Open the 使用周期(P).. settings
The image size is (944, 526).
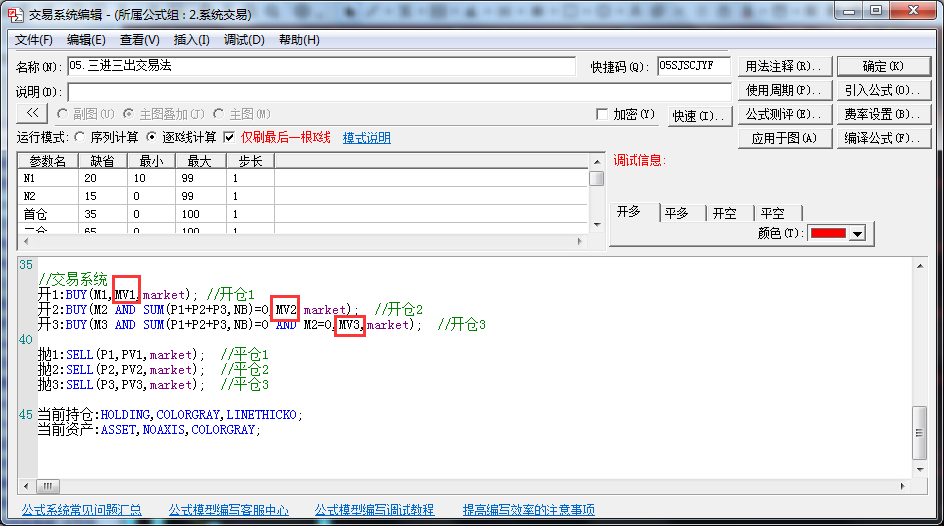click(785, 90)
